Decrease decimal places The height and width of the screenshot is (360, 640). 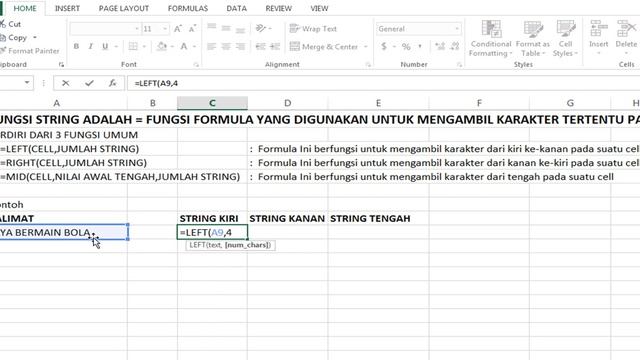tap(455, 47)
